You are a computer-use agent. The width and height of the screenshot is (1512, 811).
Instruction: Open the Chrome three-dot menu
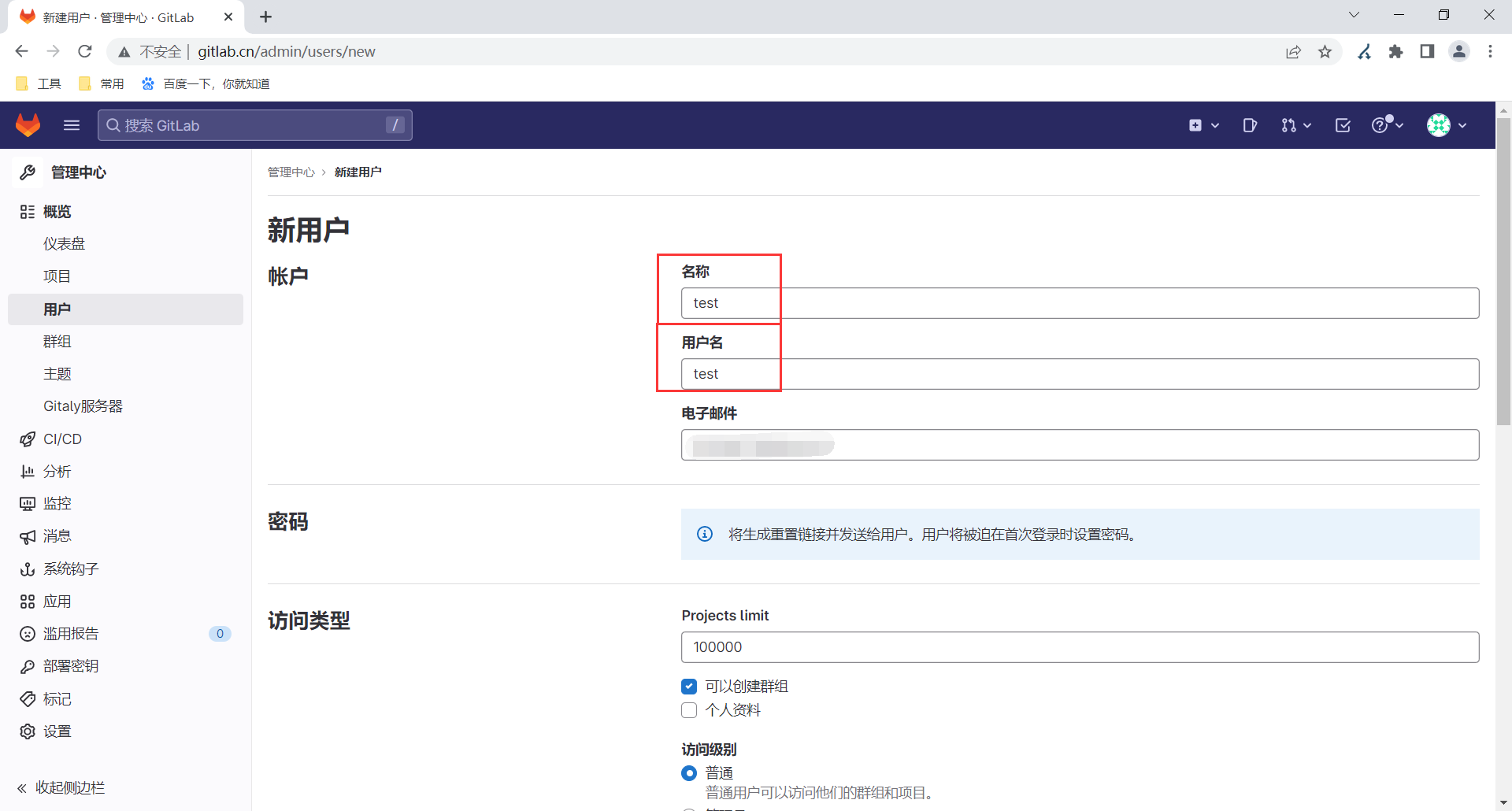pyautogui.click(x=1490, y=52)
